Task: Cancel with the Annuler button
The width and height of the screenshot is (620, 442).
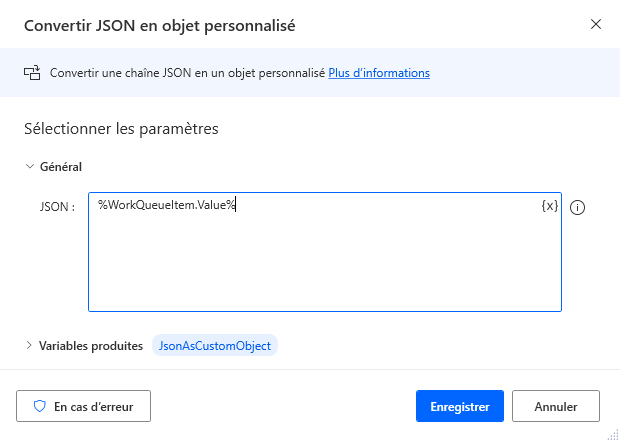Action: 556,407
